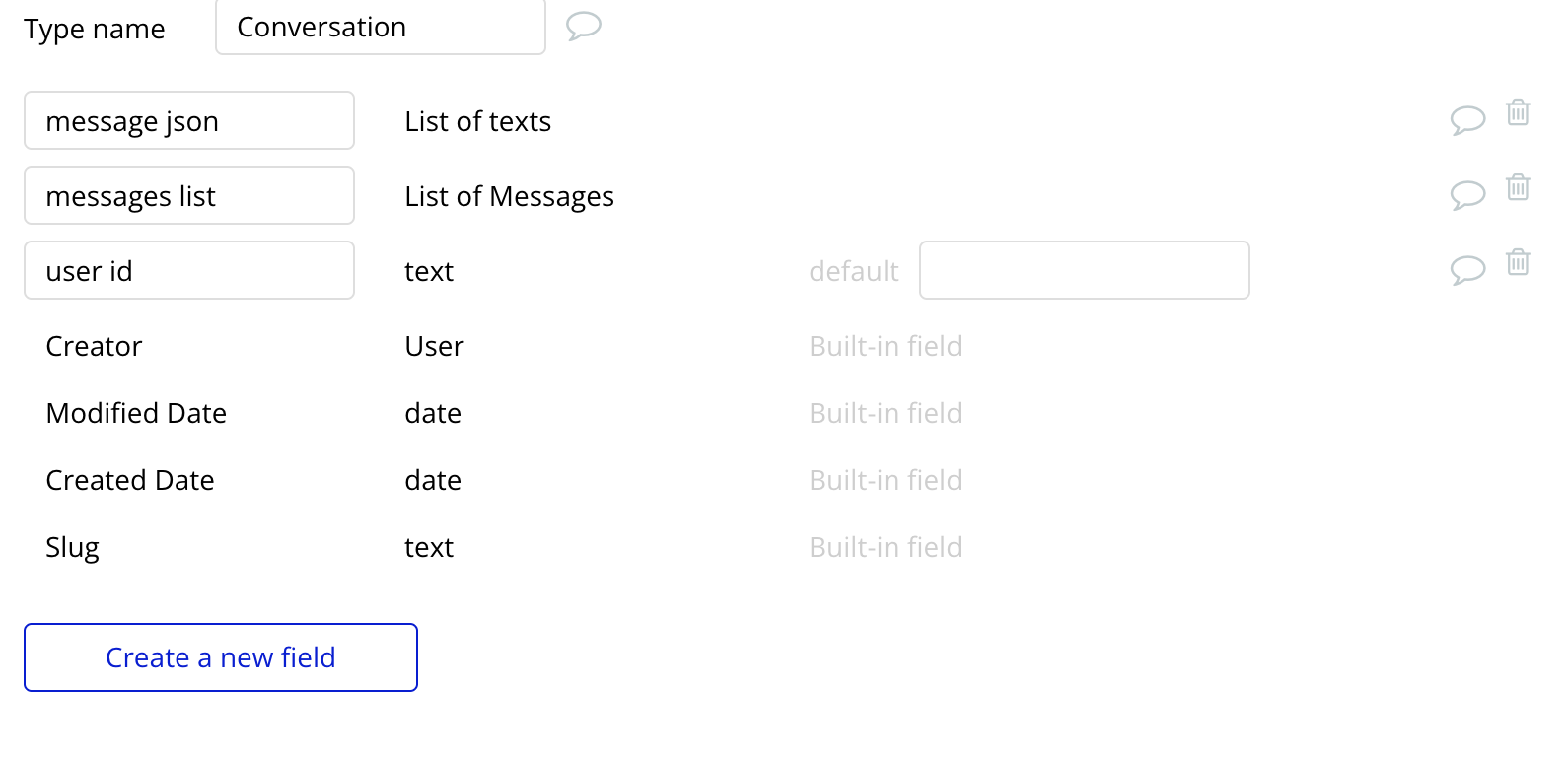
Task: Click the Created Date field label
Action: 130,480
